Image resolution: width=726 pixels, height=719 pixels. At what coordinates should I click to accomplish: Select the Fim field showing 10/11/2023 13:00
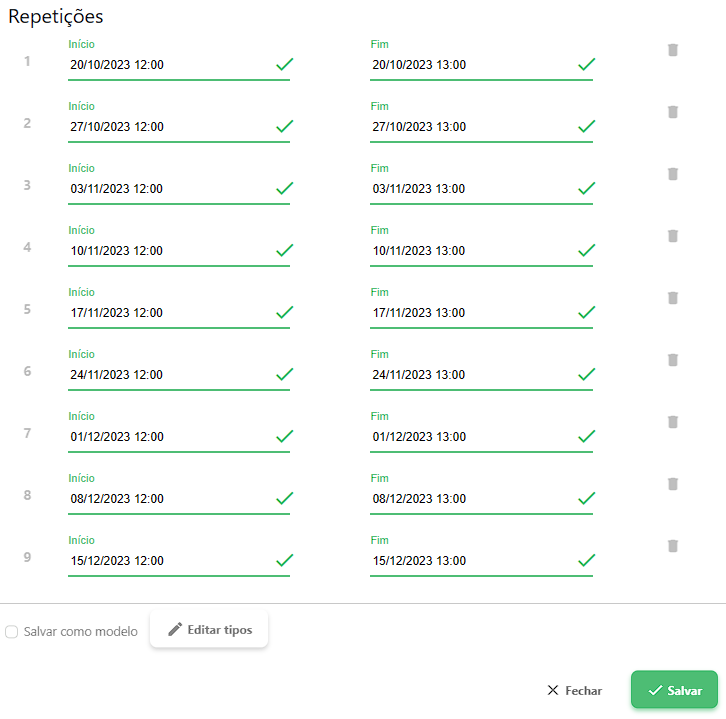coord(470,251)
